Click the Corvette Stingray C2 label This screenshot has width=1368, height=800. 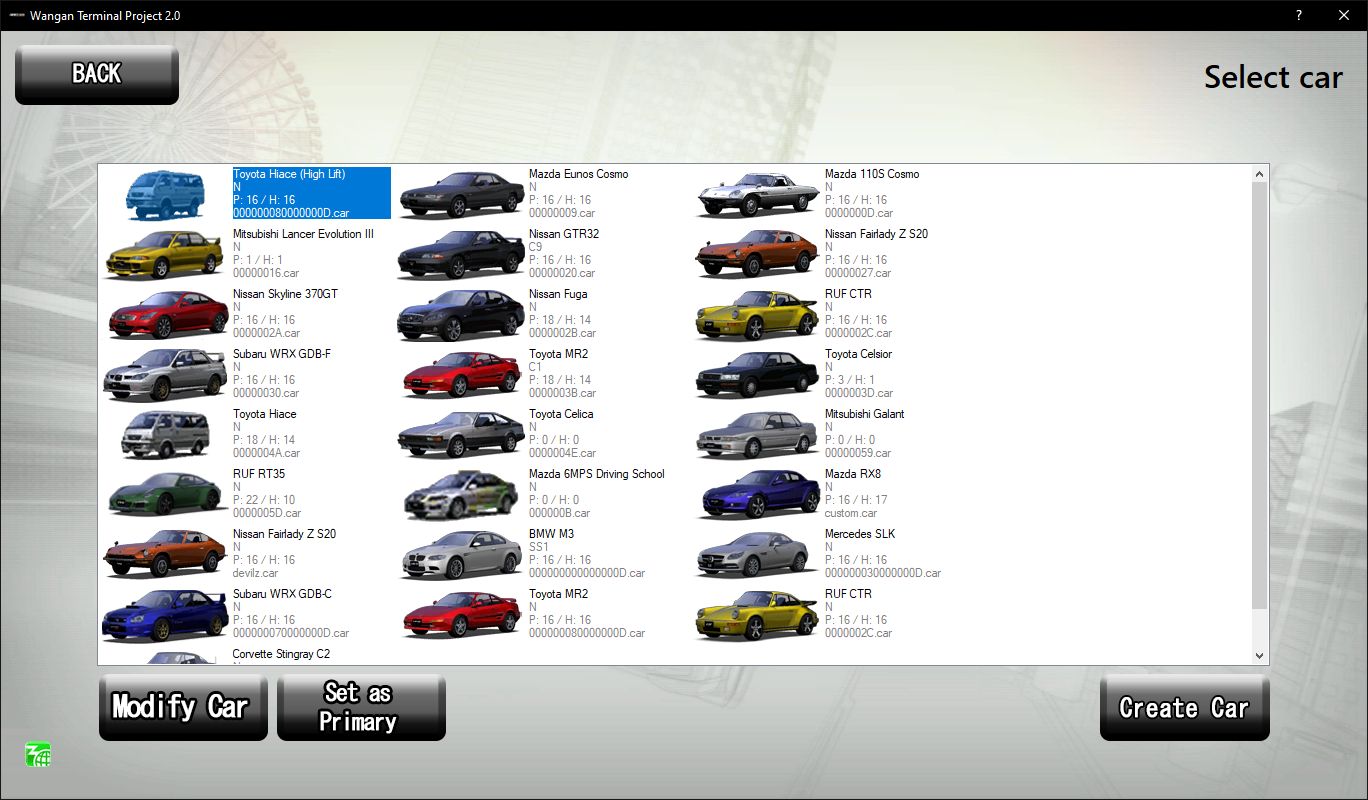(281, 654)
